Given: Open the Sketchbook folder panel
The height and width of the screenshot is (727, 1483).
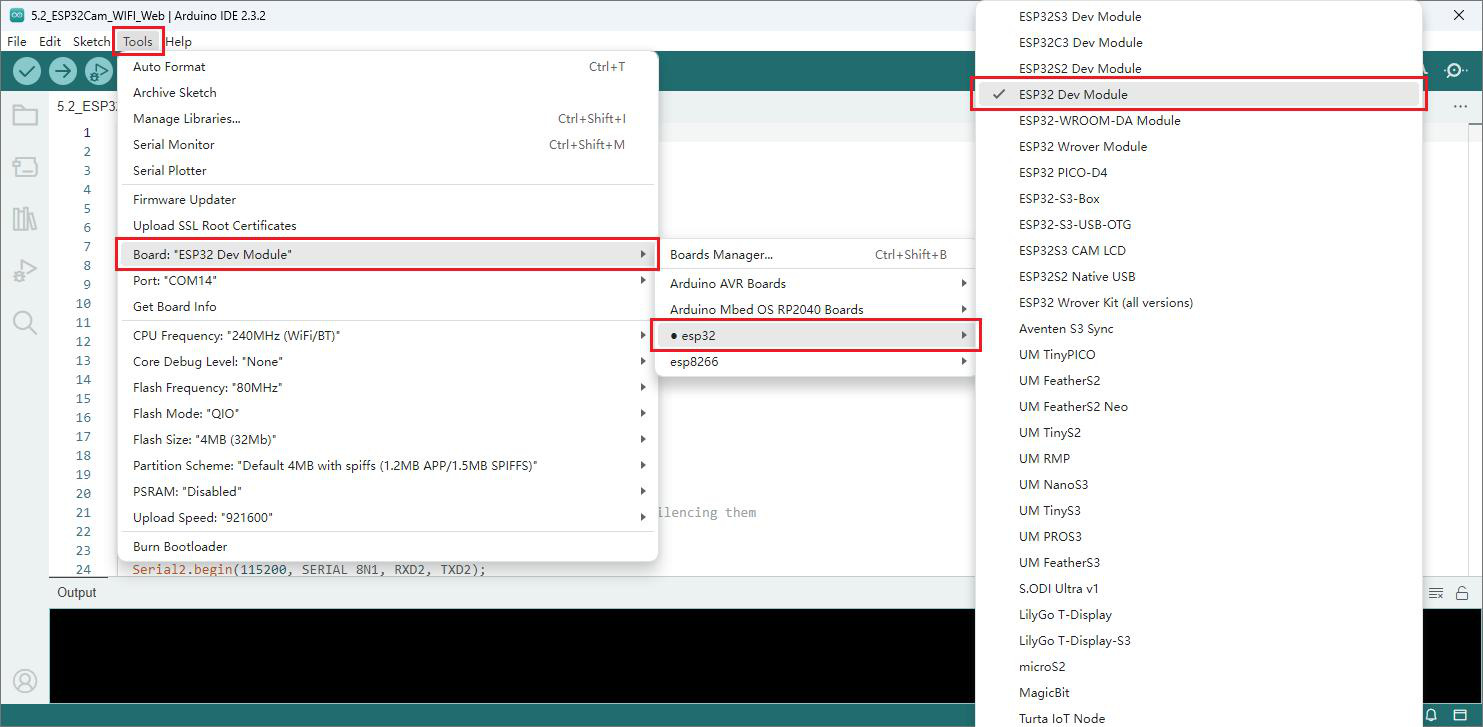Looking at the screenshot, I should [x=25, y=115].
